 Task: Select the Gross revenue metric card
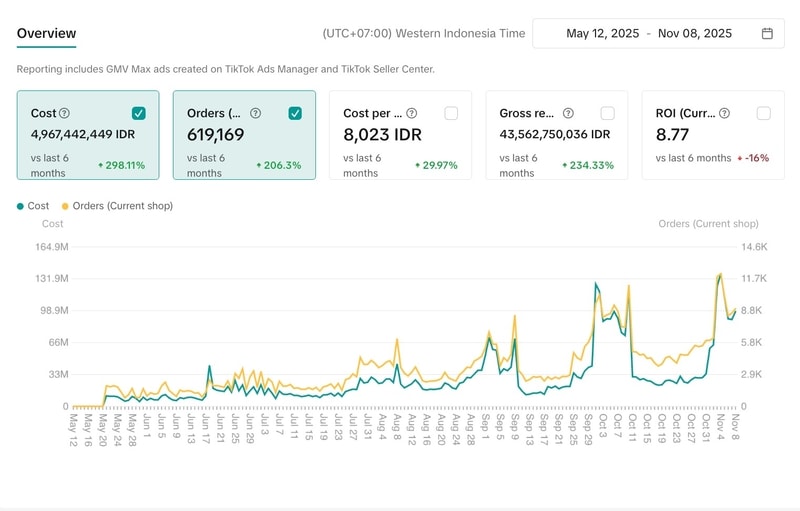[x=556, y=135]
